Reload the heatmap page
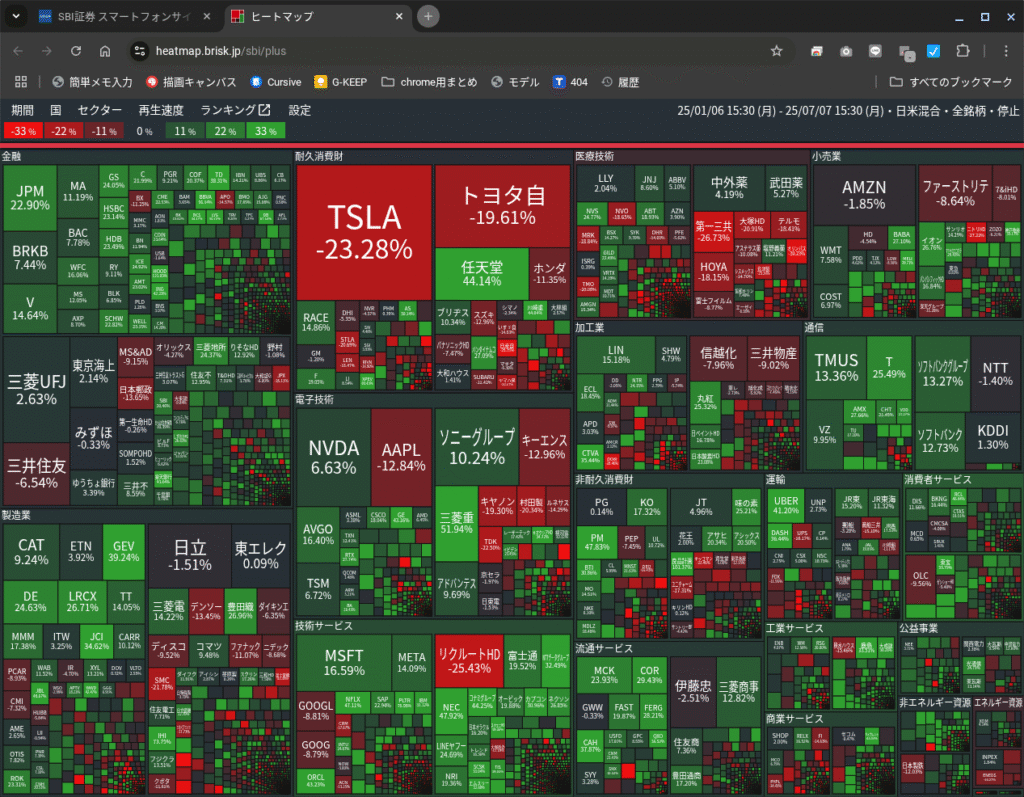Screen dimensions: 1024x797 (76, 51)
